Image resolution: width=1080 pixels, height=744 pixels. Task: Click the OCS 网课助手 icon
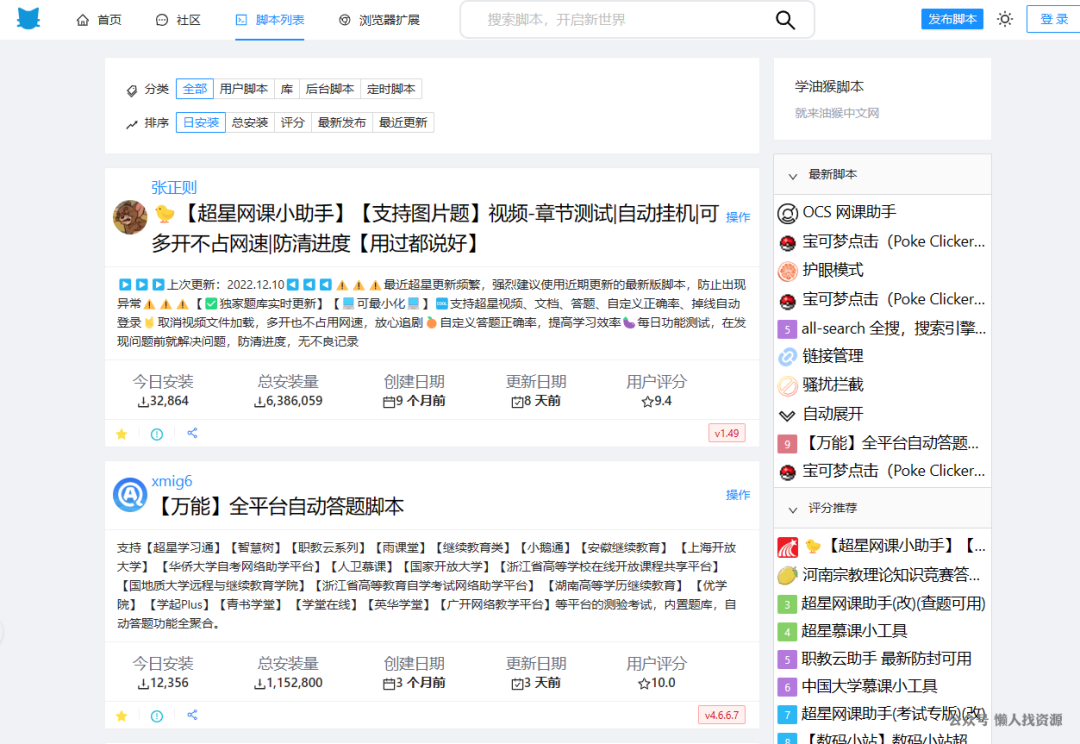pos(787,214)
